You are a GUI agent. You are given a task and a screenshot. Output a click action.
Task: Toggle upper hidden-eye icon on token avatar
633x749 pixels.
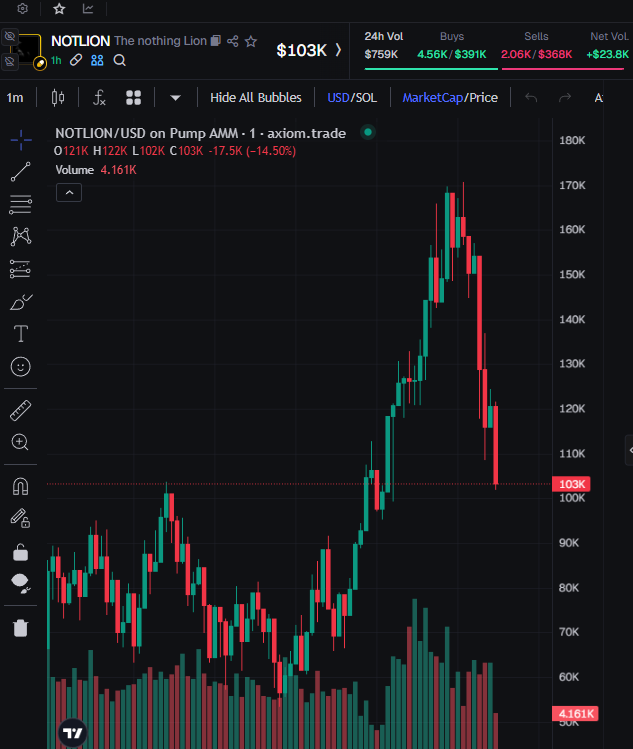(10, 36)
